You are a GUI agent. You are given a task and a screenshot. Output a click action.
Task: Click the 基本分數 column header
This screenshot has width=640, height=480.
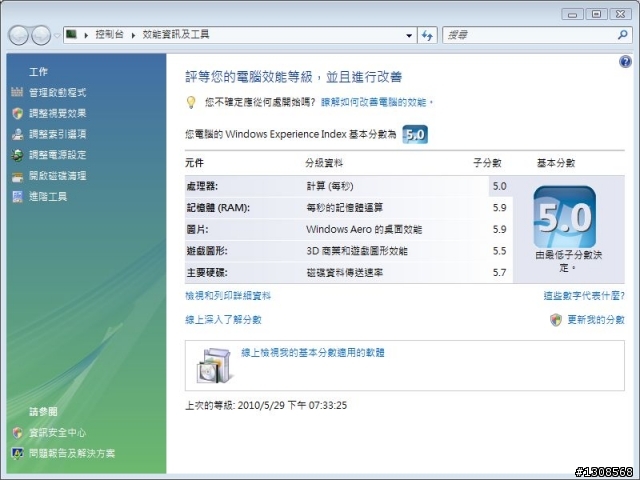point(556,163)
